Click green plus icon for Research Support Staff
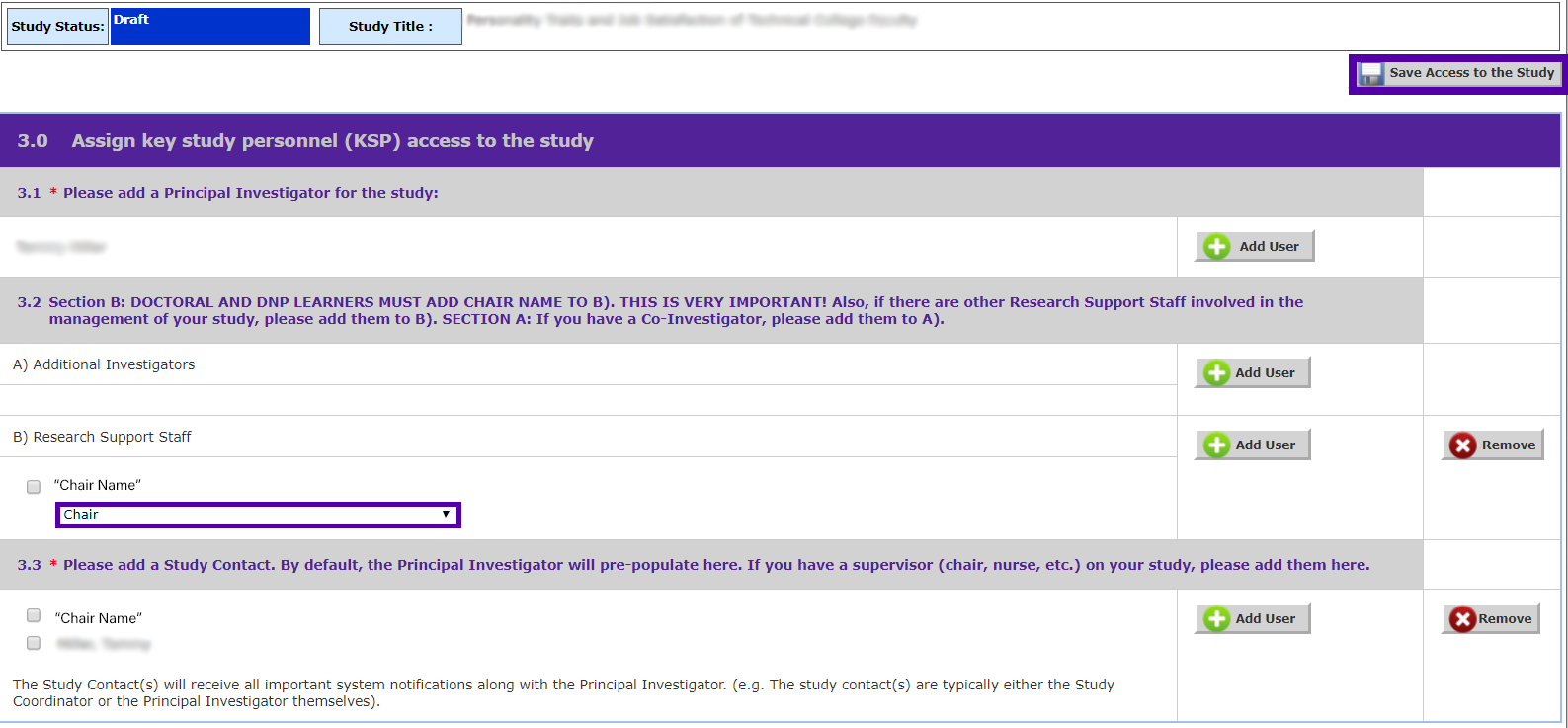 click(x=1216, y=445)
